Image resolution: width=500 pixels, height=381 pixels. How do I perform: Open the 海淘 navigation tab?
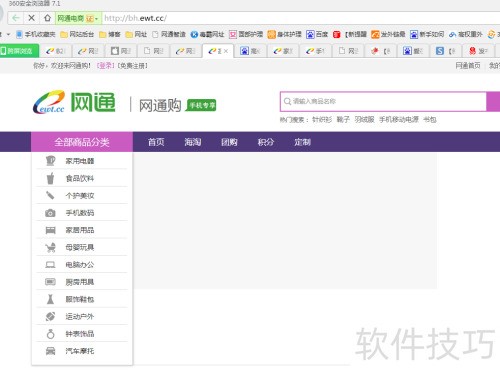(193, 142)
